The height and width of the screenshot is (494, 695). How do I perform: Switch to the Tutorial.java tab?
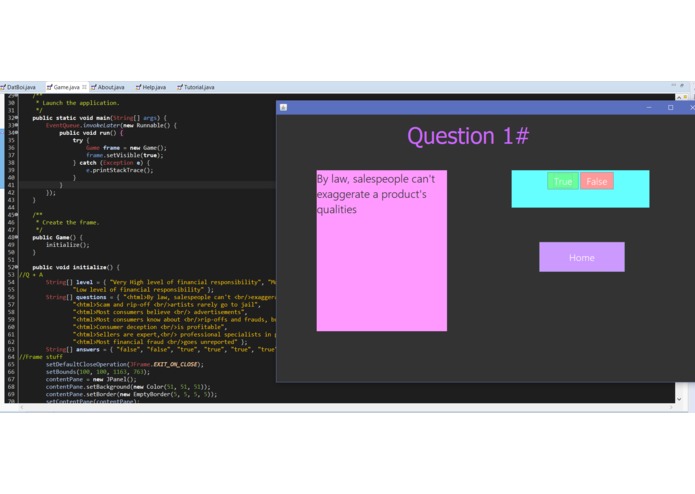195,87
